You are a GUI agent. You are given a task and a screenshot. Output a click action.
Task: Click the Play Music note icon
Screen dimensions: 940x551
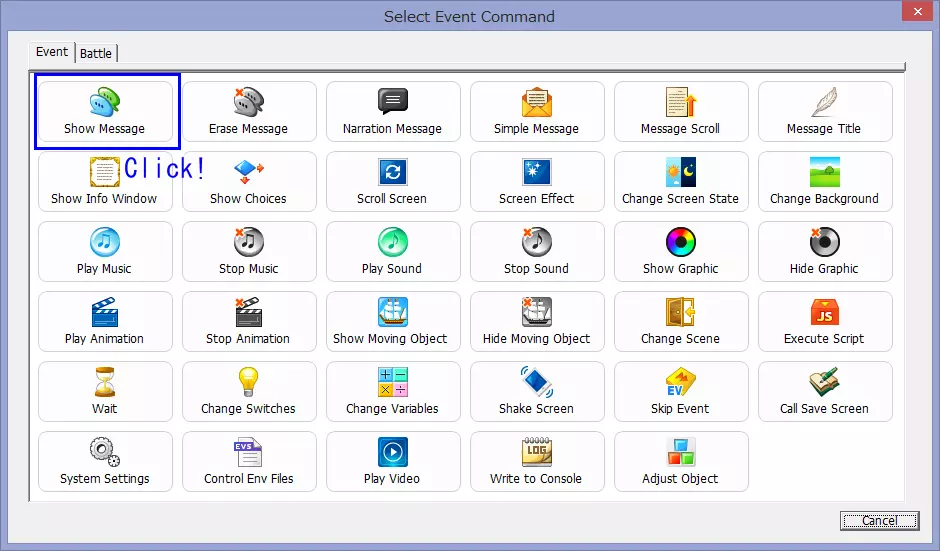[105, 242]
